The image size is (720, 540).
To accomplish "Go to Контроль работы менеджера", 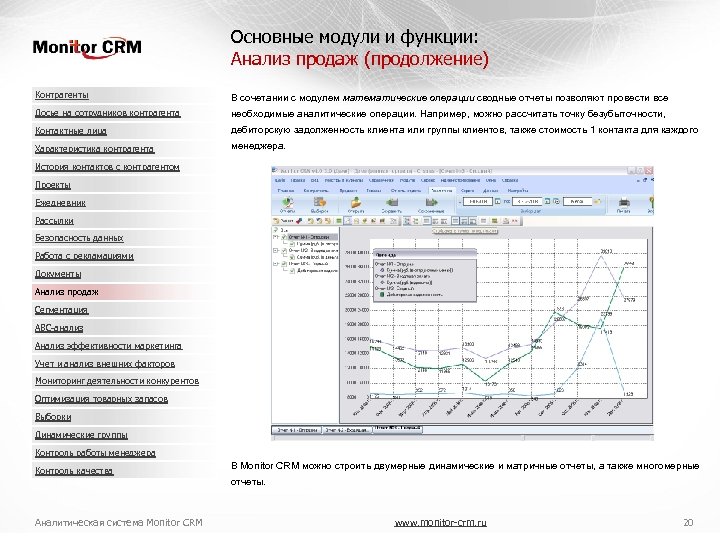I will tap(95, 452).
